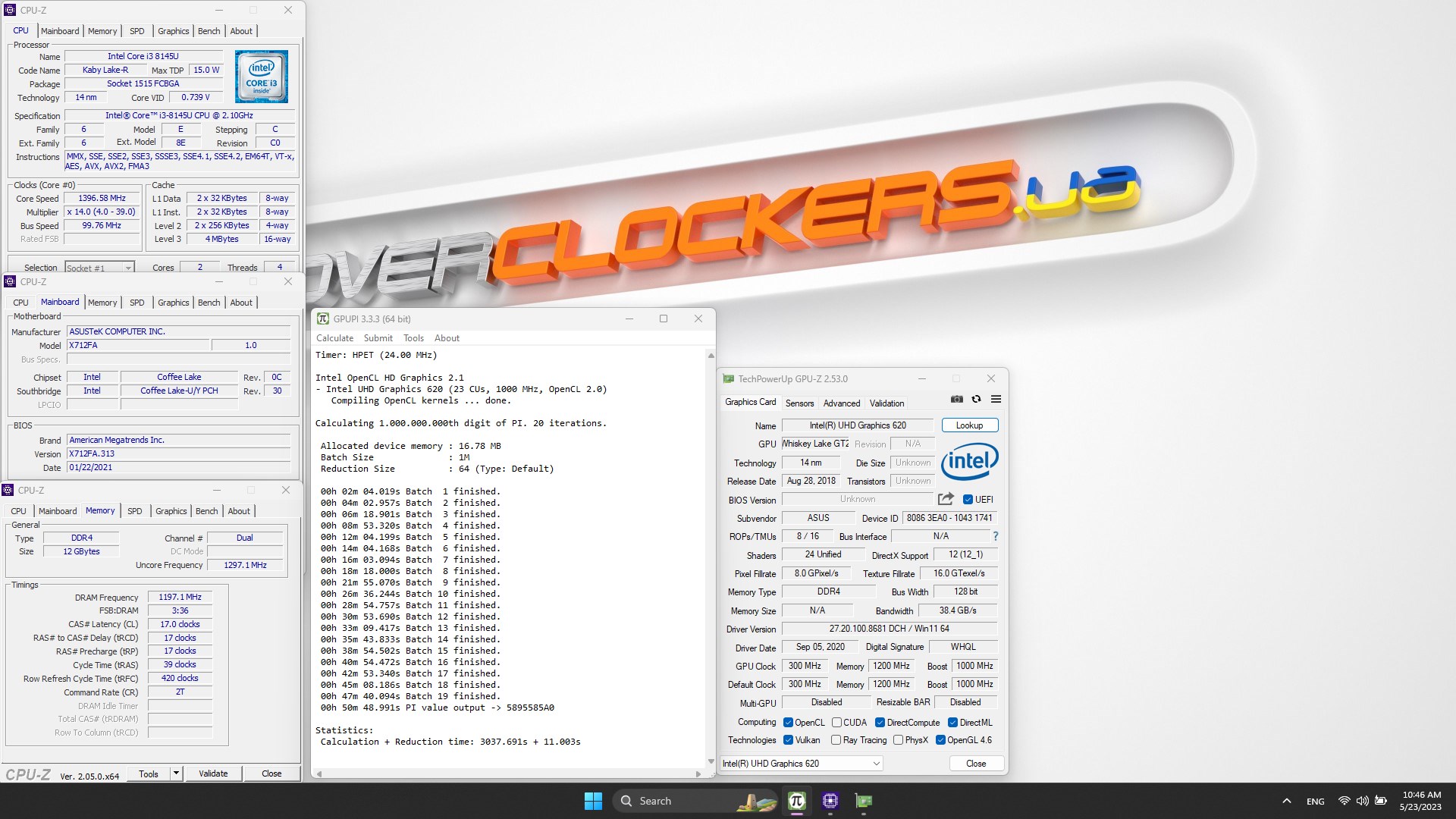Click GPU-Z title bar app icon
Image resolution: width=1456 pixels, height=819 pixels.
click(729, 378)
